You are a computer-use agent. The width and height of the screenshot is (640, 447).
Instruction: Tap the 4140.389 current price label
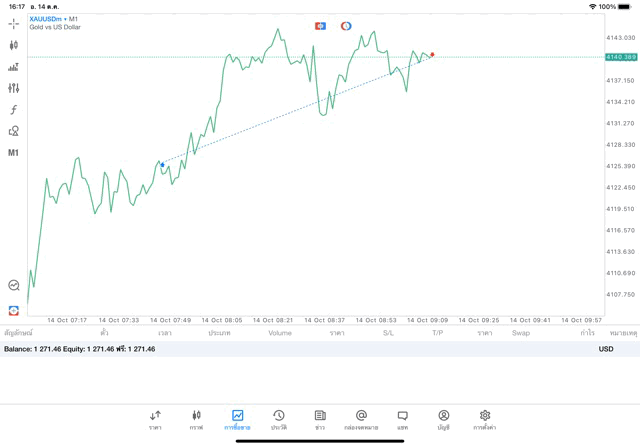(x=621, y=57)
